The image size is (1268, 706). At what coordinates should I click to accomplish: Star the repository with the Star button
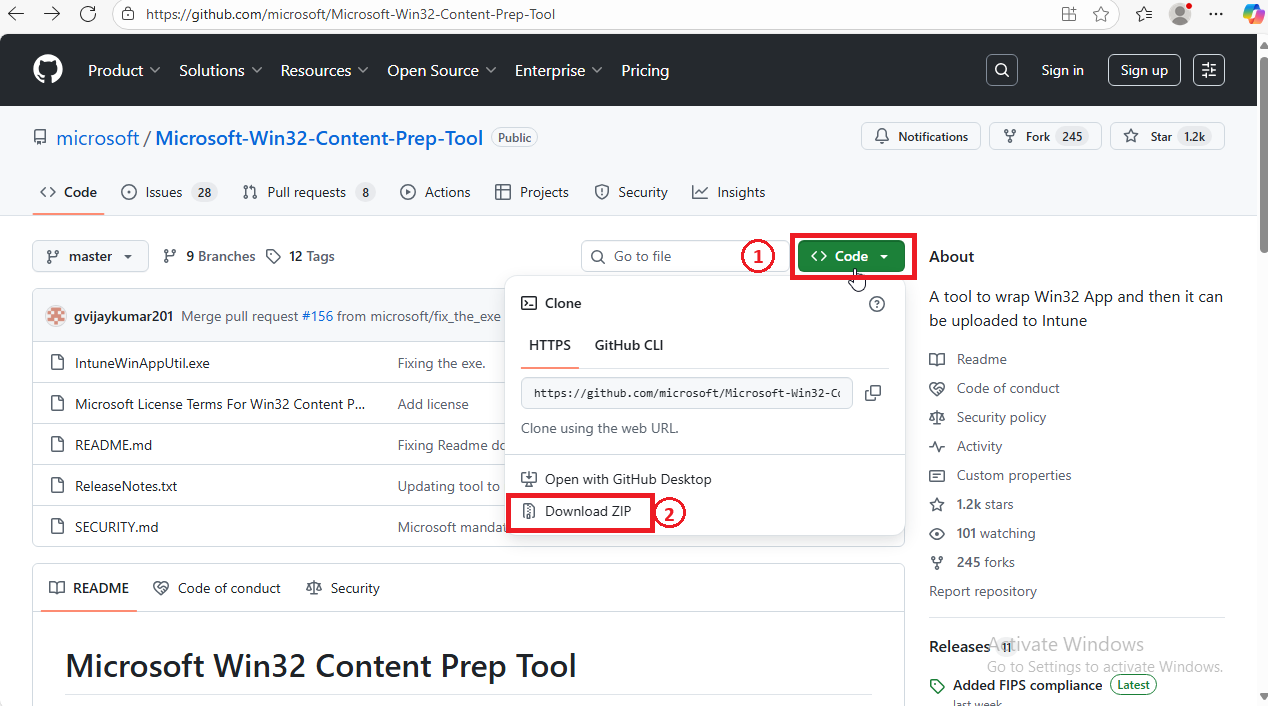1167,137
